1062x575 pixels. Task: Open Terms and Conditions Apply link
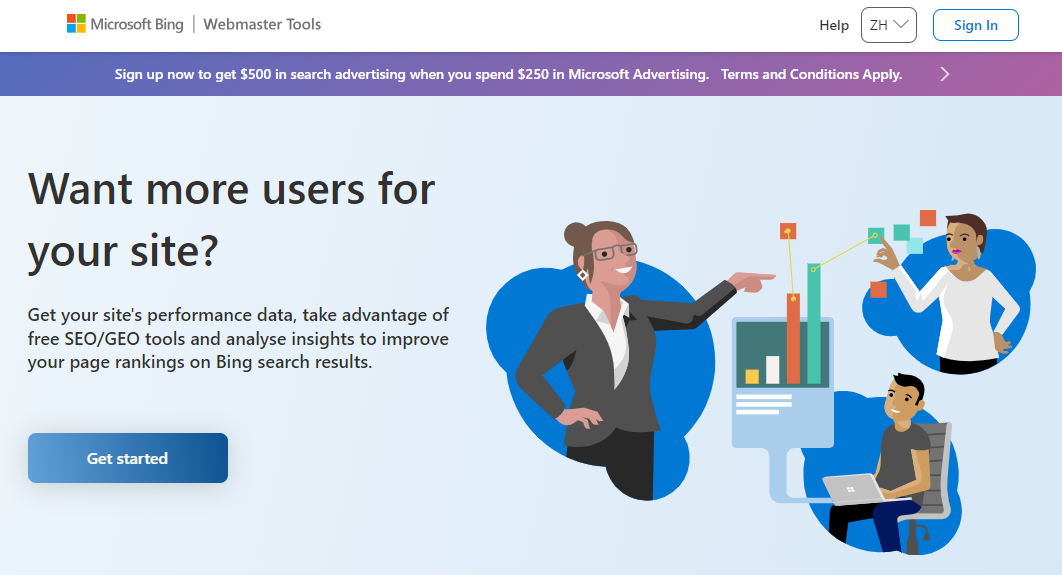(811, 74)
